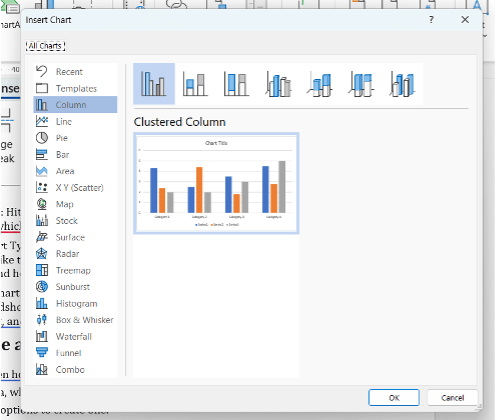Choose the 3-D Stacked Column subtype icon

pos(320,84)
